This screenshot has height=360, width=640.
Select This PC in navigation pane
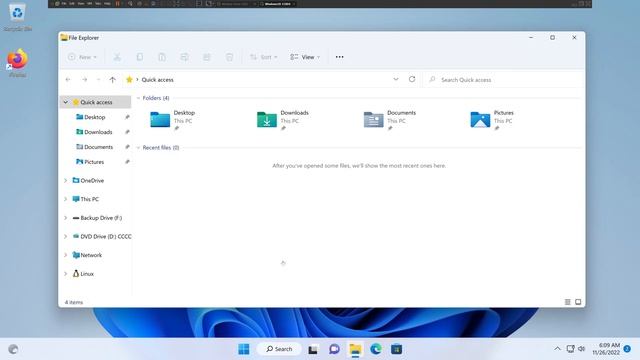(x=89, y=199)
